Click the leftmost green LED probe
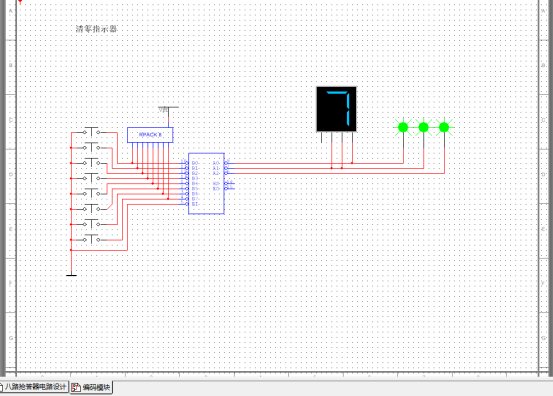 click(403, 127)
